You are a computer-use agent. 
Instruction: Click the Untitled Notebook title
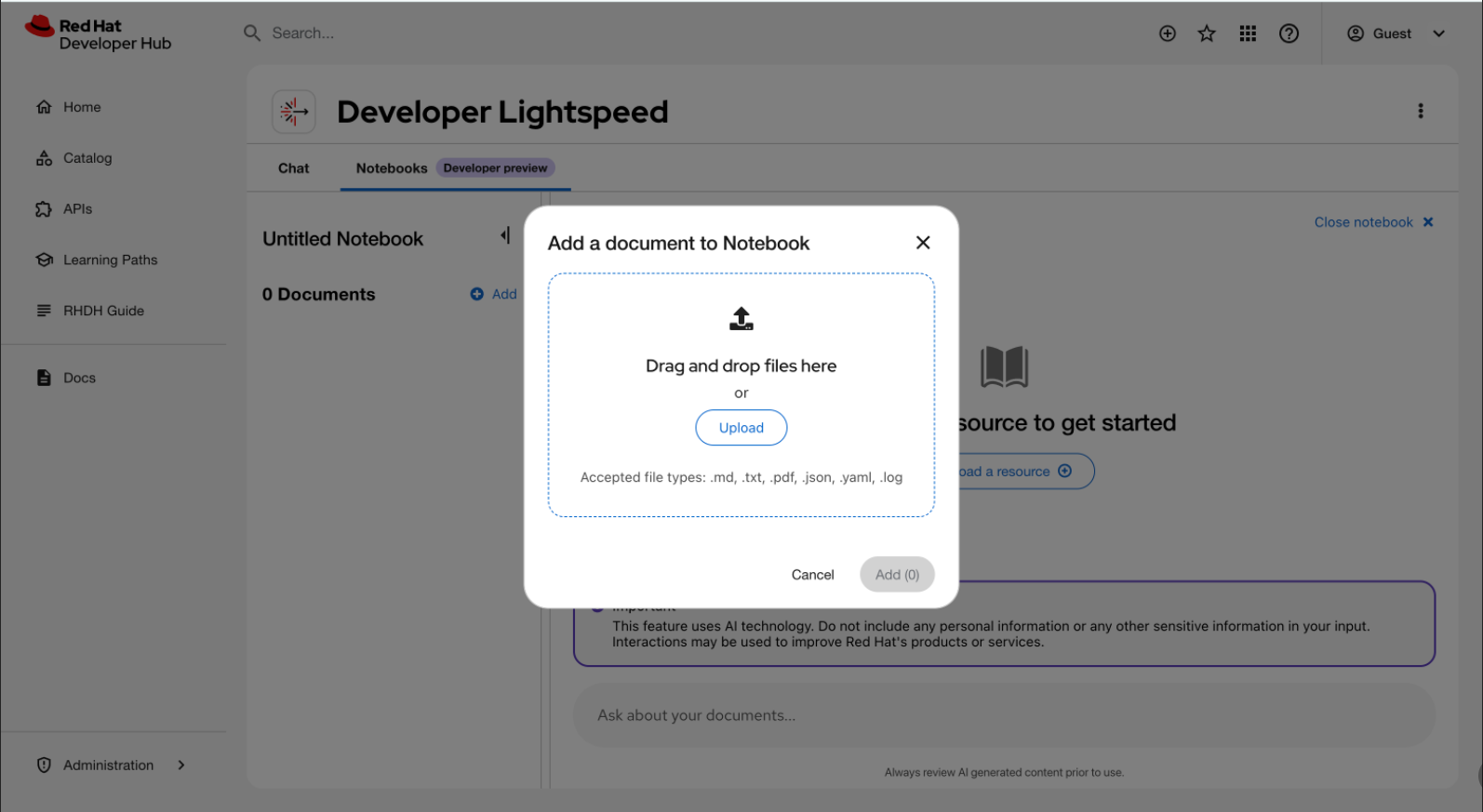[x=342, y=239]
